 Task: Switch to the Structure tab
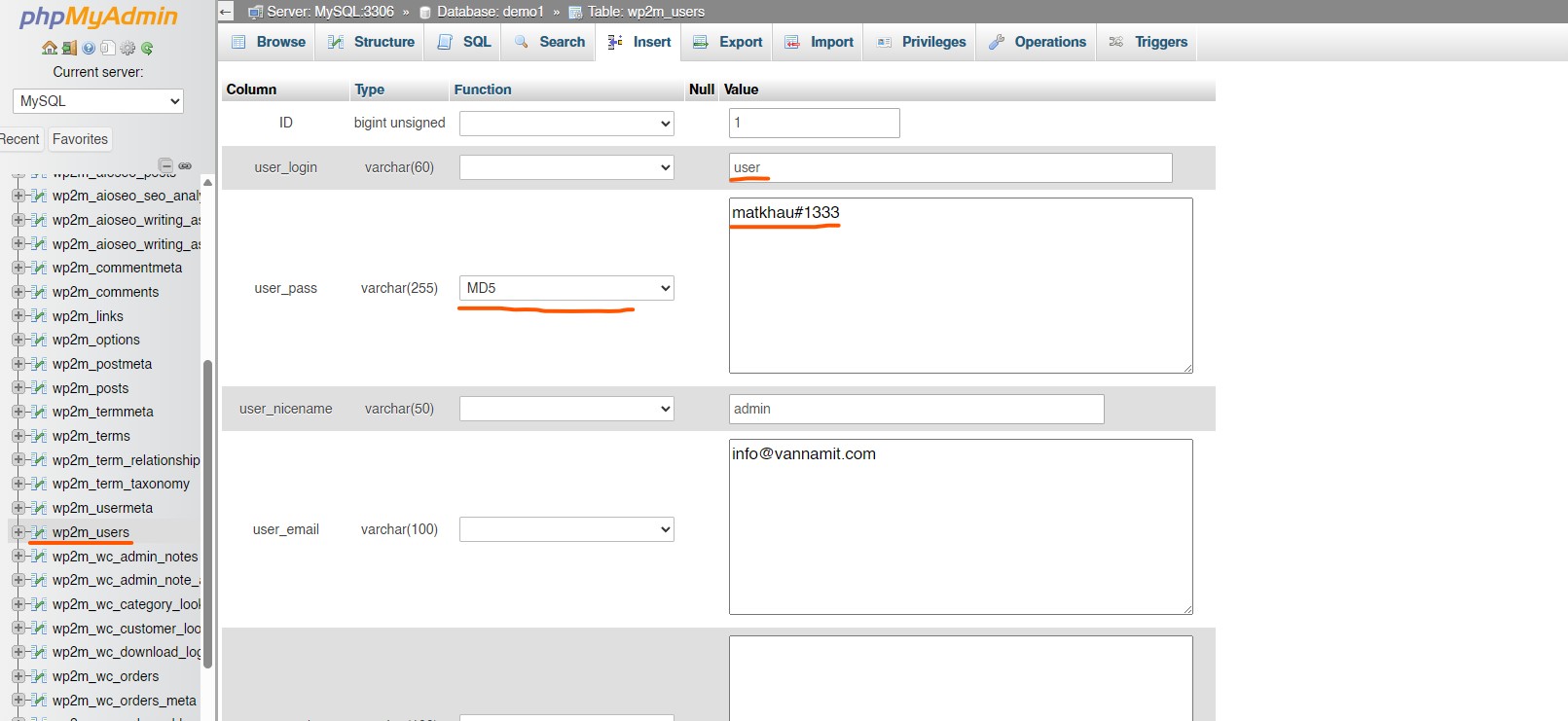pos(372,42)
